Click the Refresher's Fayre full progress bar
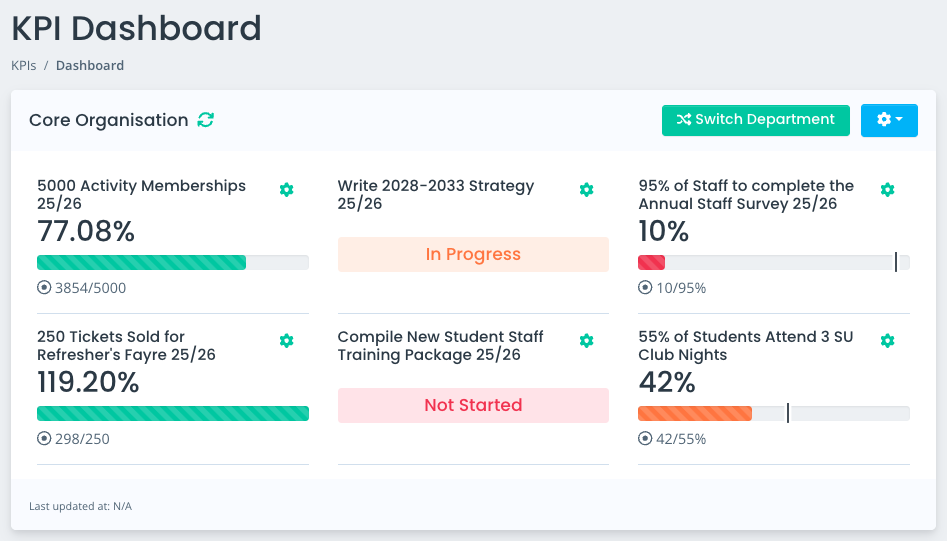Image resolution: width=947 pixels, height=541 pixels. [x=173, y=414]
